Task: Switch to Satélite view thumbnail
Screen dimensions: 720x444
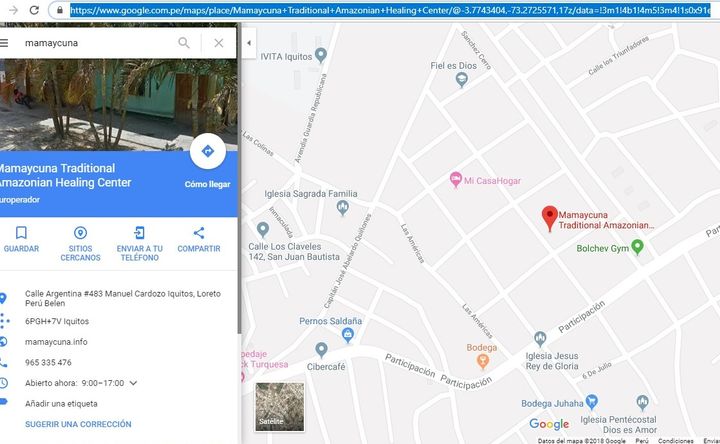Action: pyautogui.click(x=280, y=407)
